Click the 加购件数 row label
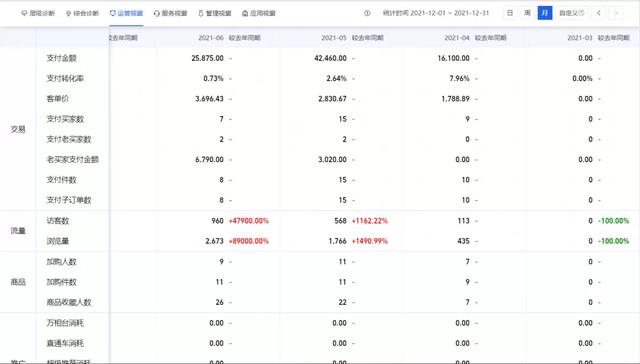Image resolution: width=640 pixels, height=364 pixels. coord(61,282)
